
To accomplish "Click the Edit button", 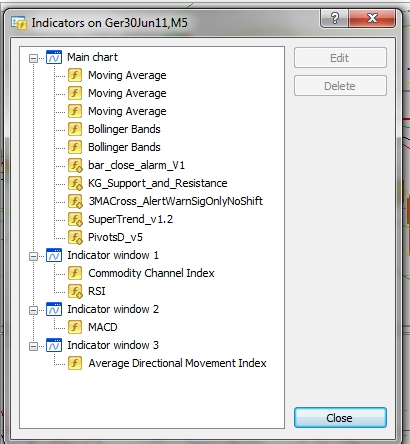I will click(340, 58).
